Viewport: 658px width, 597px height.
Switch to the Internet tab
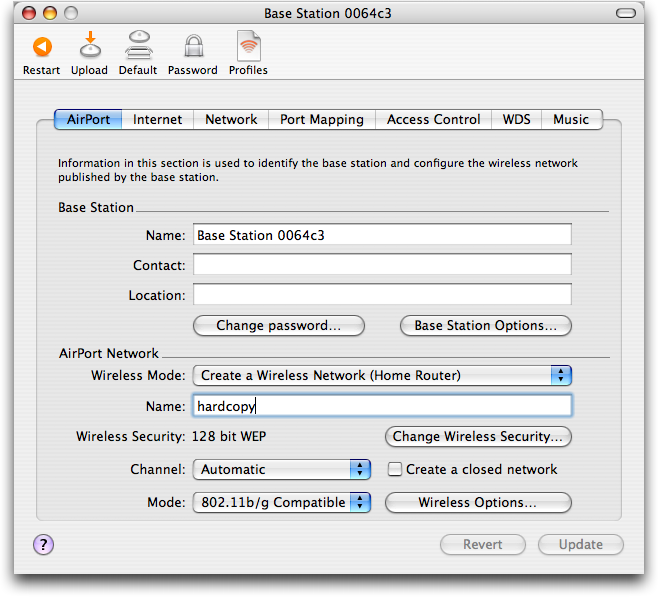pyautogui.click(x=158, y=119)
